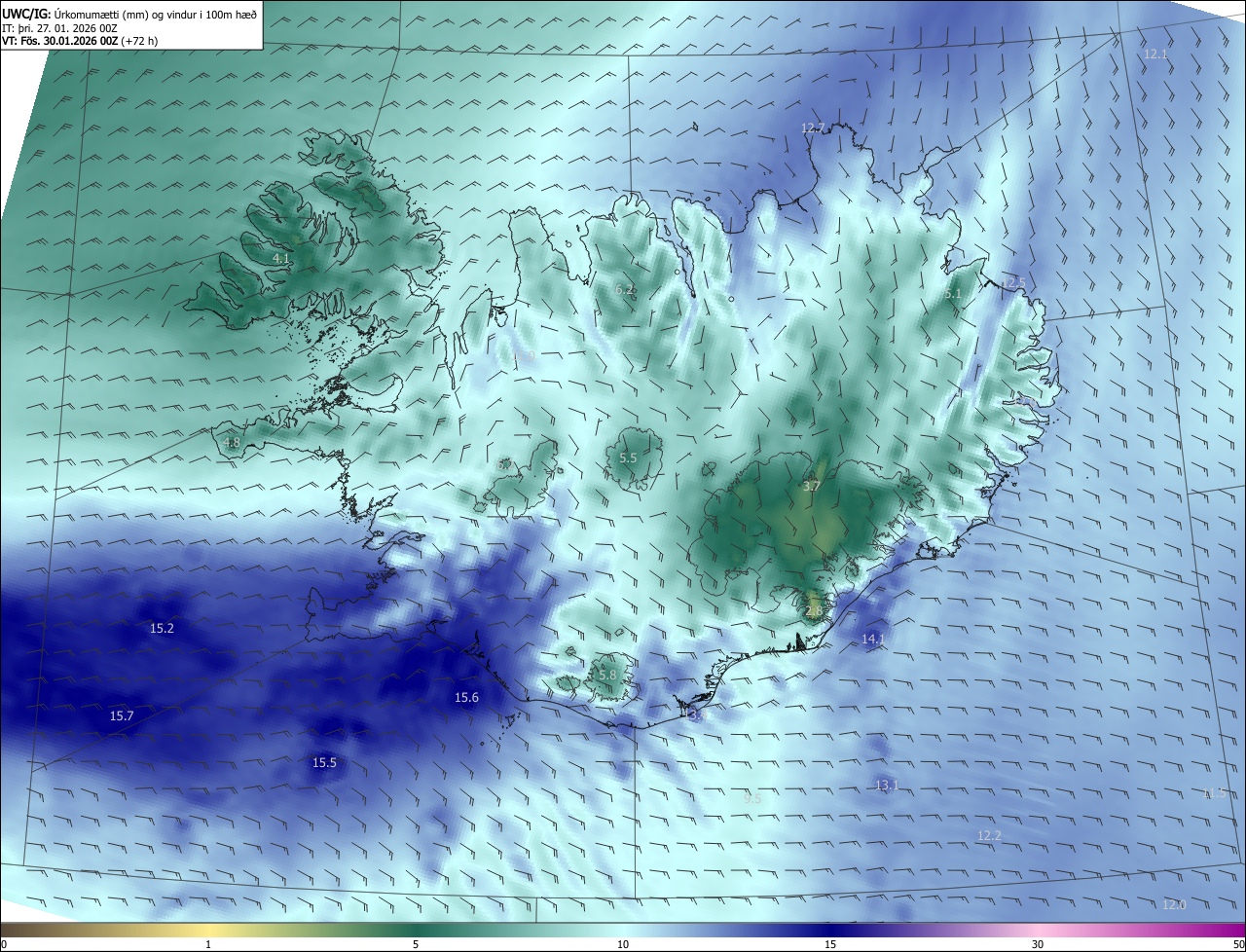
Task: Click the 12.2 value label on the map
Action: coord(989,835)
